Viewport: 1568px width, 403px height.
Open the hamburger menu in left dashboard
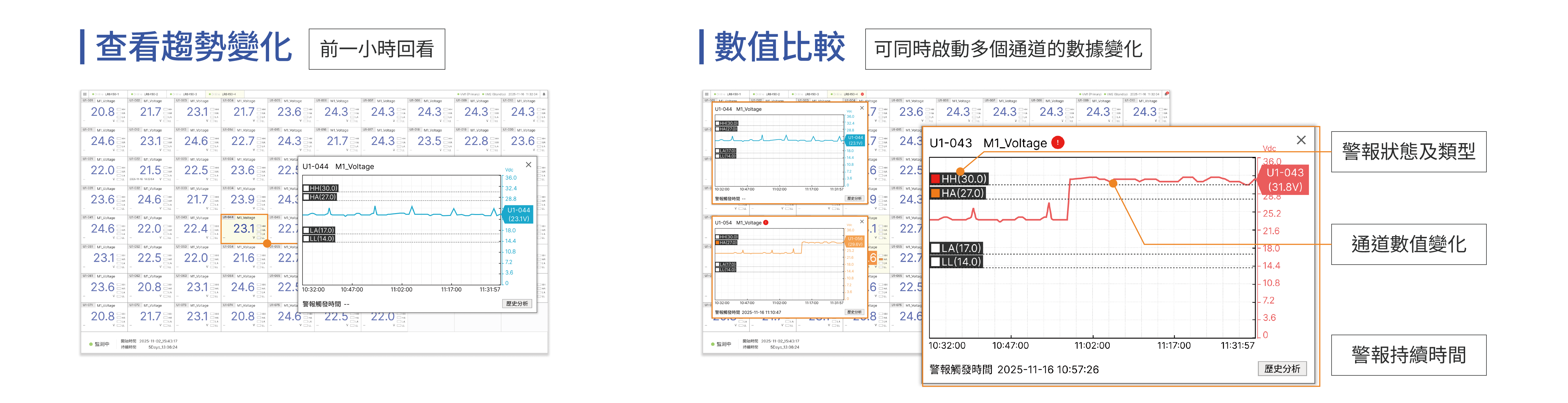[x=85, y=94]
